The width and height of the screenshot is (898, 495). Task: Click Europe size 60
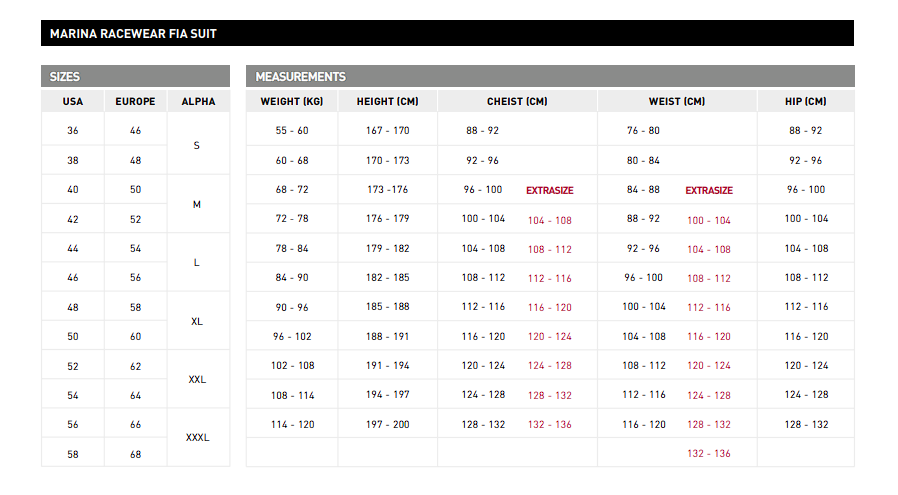[135, 337]
